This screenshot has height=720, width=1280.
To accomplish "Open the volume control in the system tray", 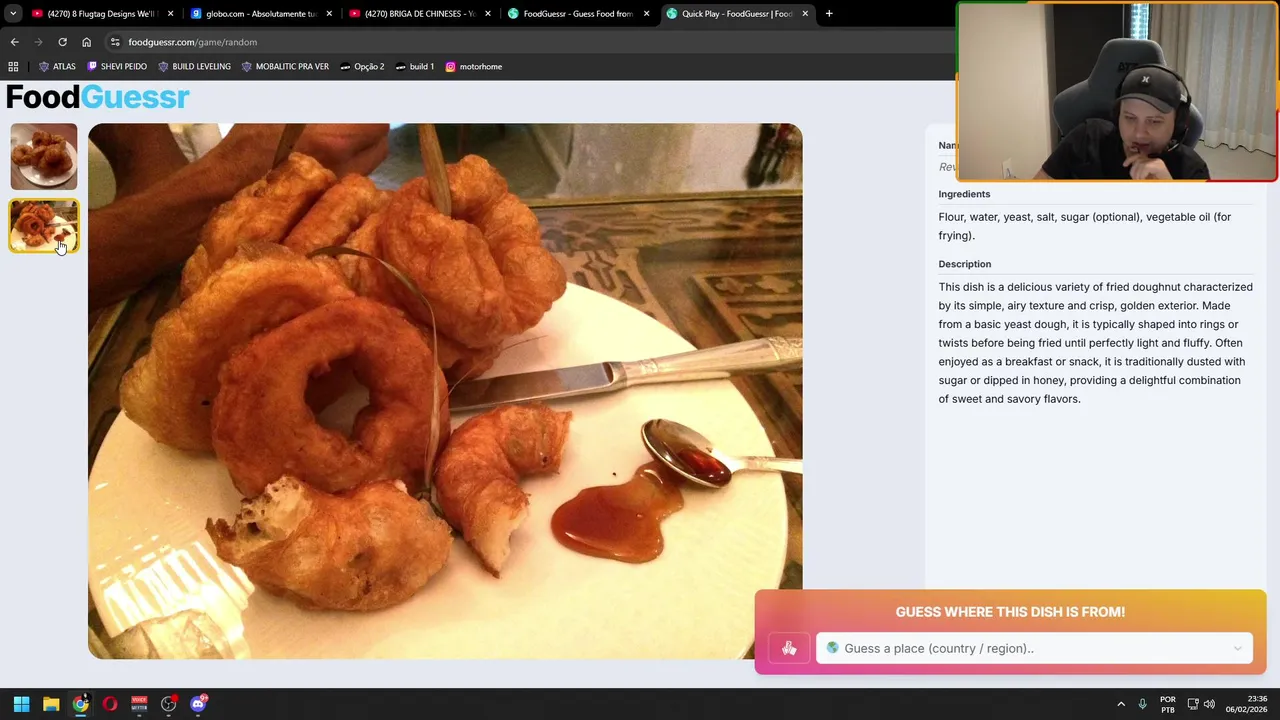I will pyautogui.click(x=1209, y=704).
